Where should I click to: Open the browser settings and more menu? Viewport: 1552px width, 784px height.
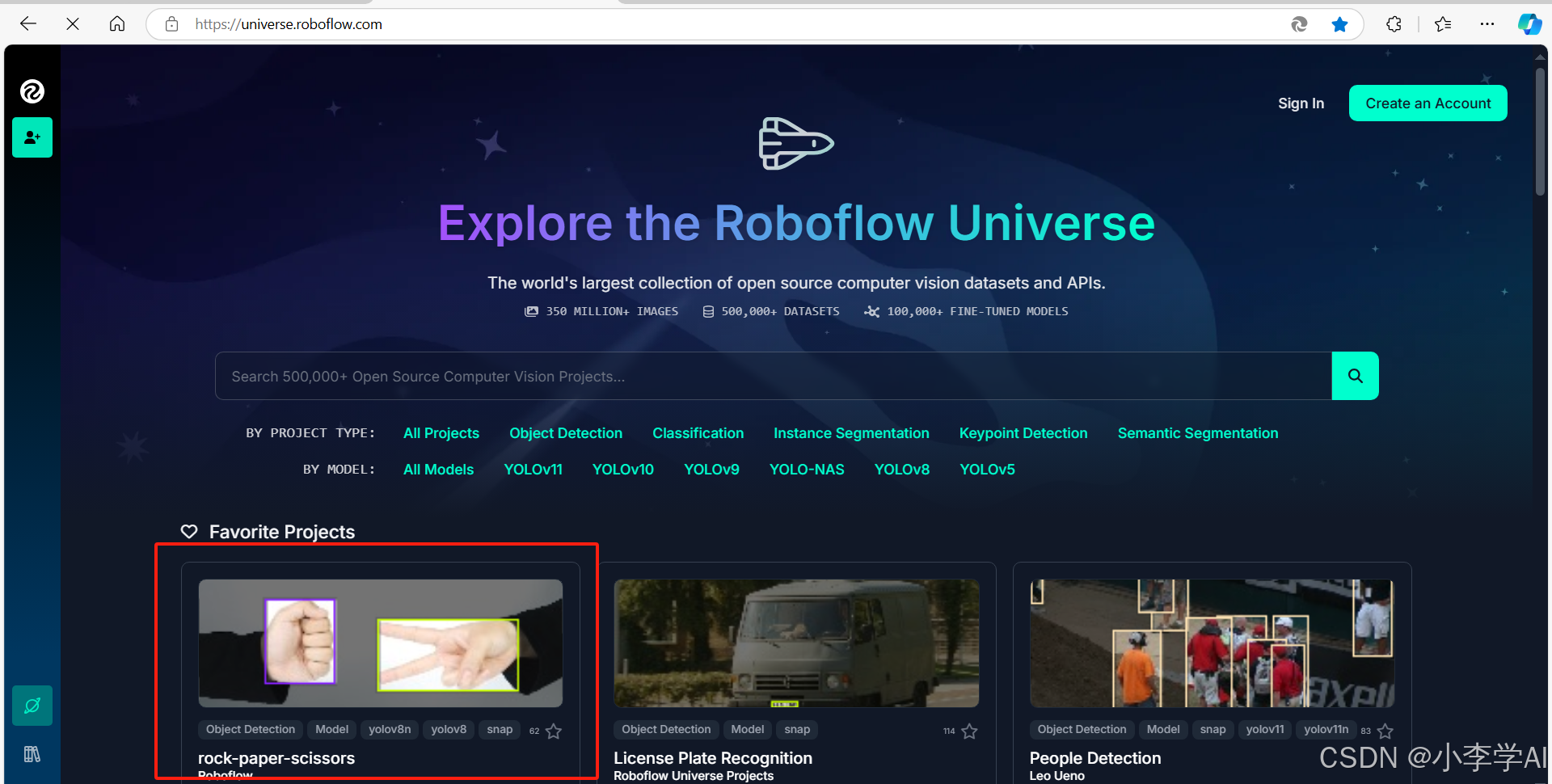click(x=1487, y=24)
